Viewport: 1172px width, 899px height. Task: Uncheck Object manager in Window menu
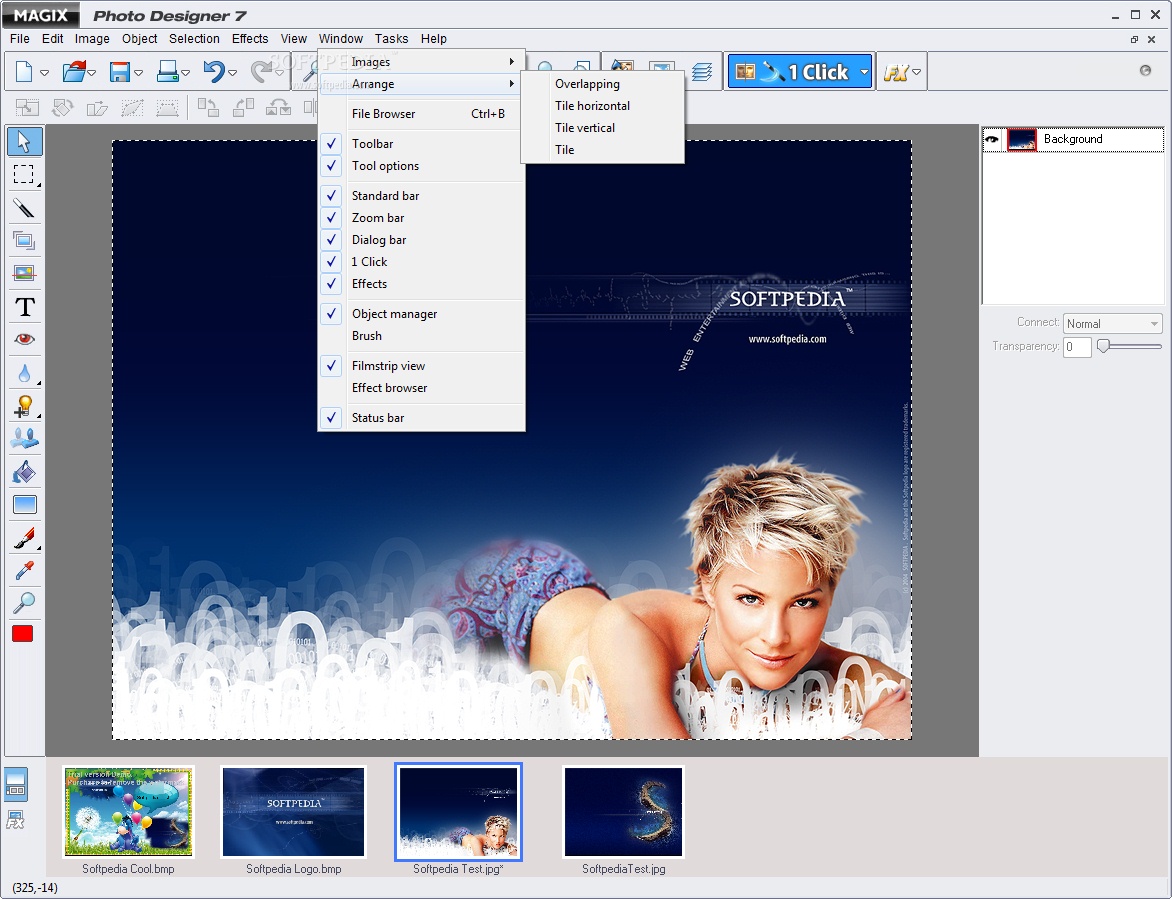tap(422, 314)
